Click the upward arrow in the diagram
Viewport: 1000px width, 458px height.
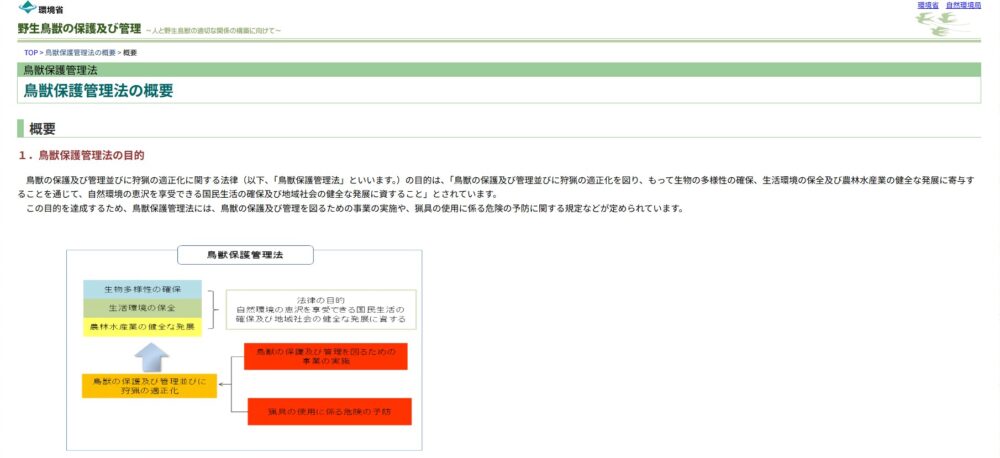pos(152,355)
